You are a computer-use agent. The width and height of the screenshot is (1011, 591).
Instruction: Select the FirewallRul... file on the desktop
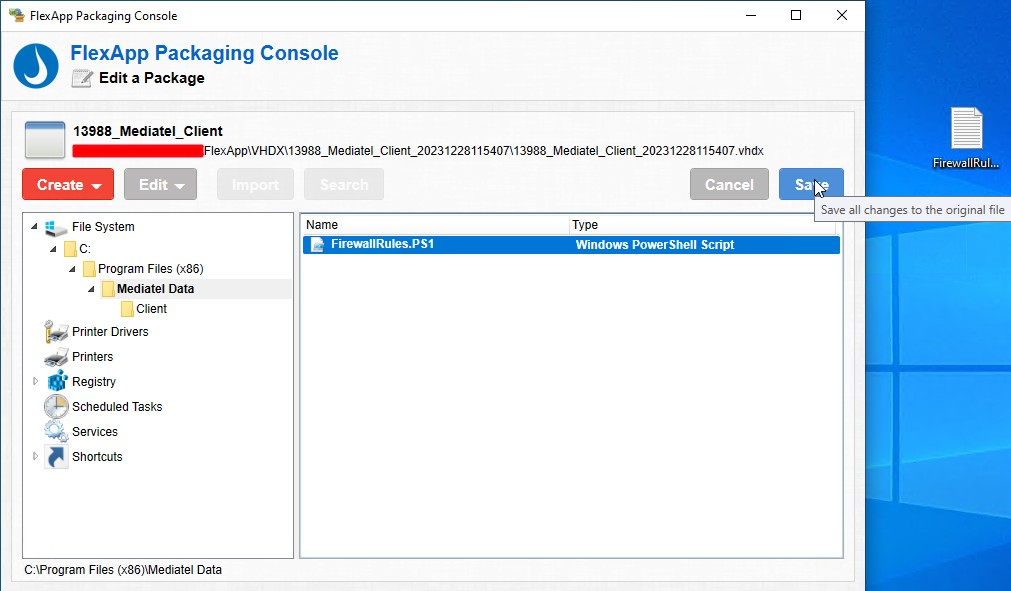[x=966, y=137]
